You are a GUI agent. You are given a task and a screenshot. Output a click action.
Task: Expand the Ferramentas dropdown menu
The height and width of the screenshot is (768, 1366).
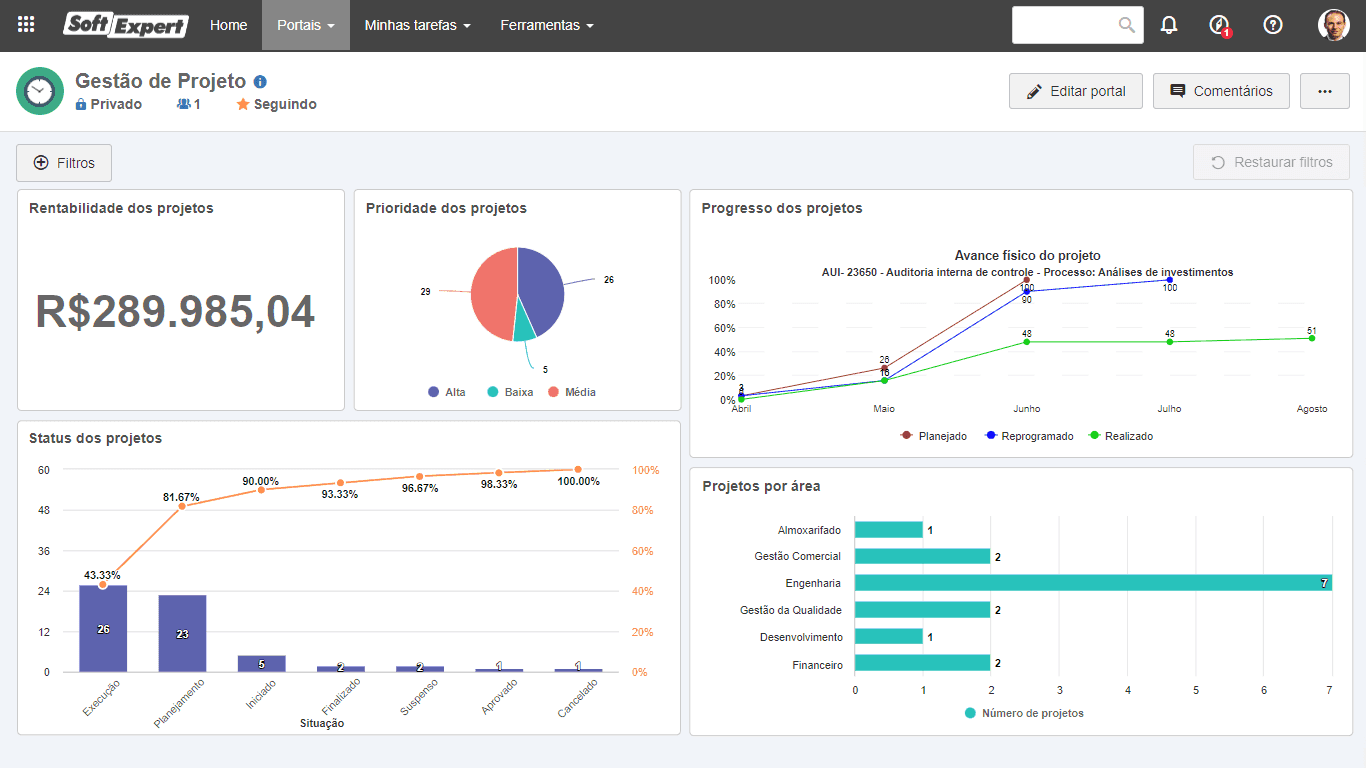(547, 25)
